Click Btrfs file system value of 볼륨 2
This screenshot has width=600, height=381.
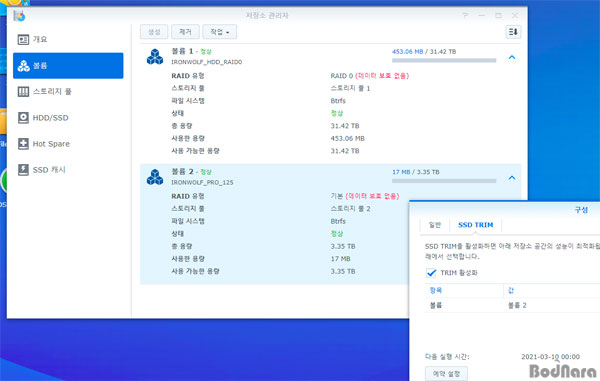pos(338,221)
